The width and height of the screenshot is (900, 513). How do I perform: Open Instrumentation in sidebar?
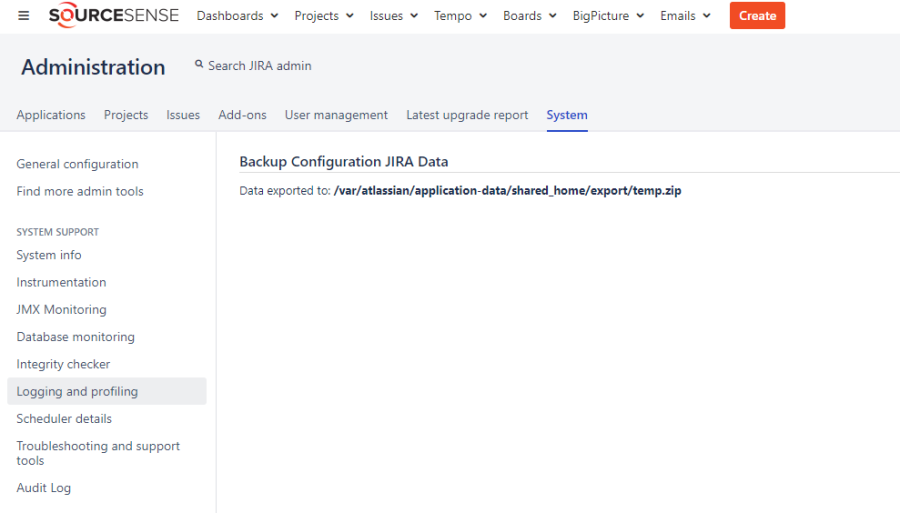61,282
